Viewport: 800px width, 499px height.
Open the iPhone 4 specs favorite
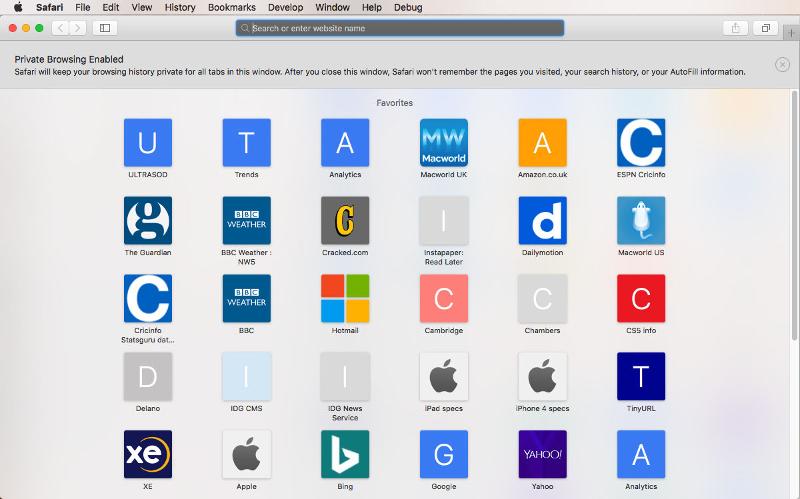coord(542,376)
